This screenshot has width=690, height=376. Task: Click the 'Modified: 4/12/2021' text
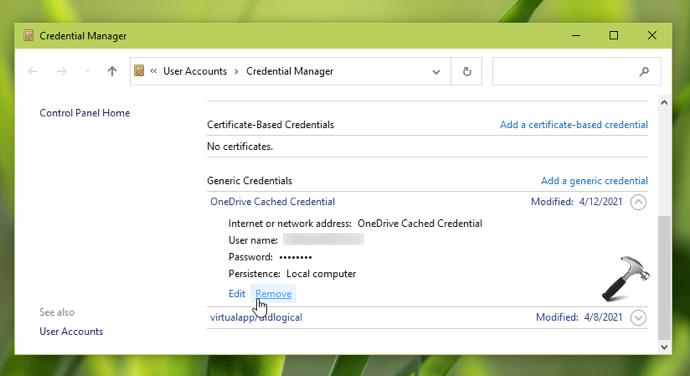[576, 202]
